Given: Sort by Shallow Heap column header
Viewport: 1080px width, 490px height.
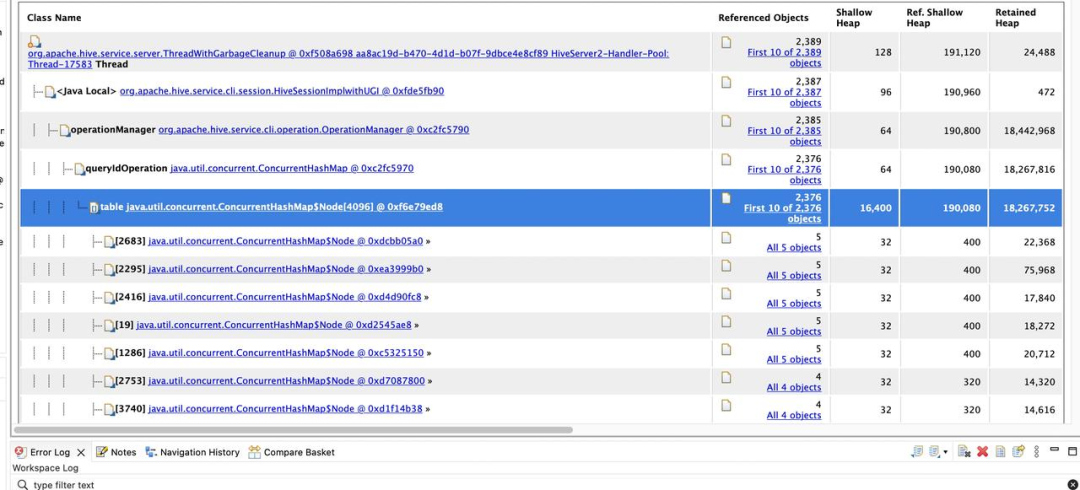Looking at the screenshot, I should click(854, 18).
